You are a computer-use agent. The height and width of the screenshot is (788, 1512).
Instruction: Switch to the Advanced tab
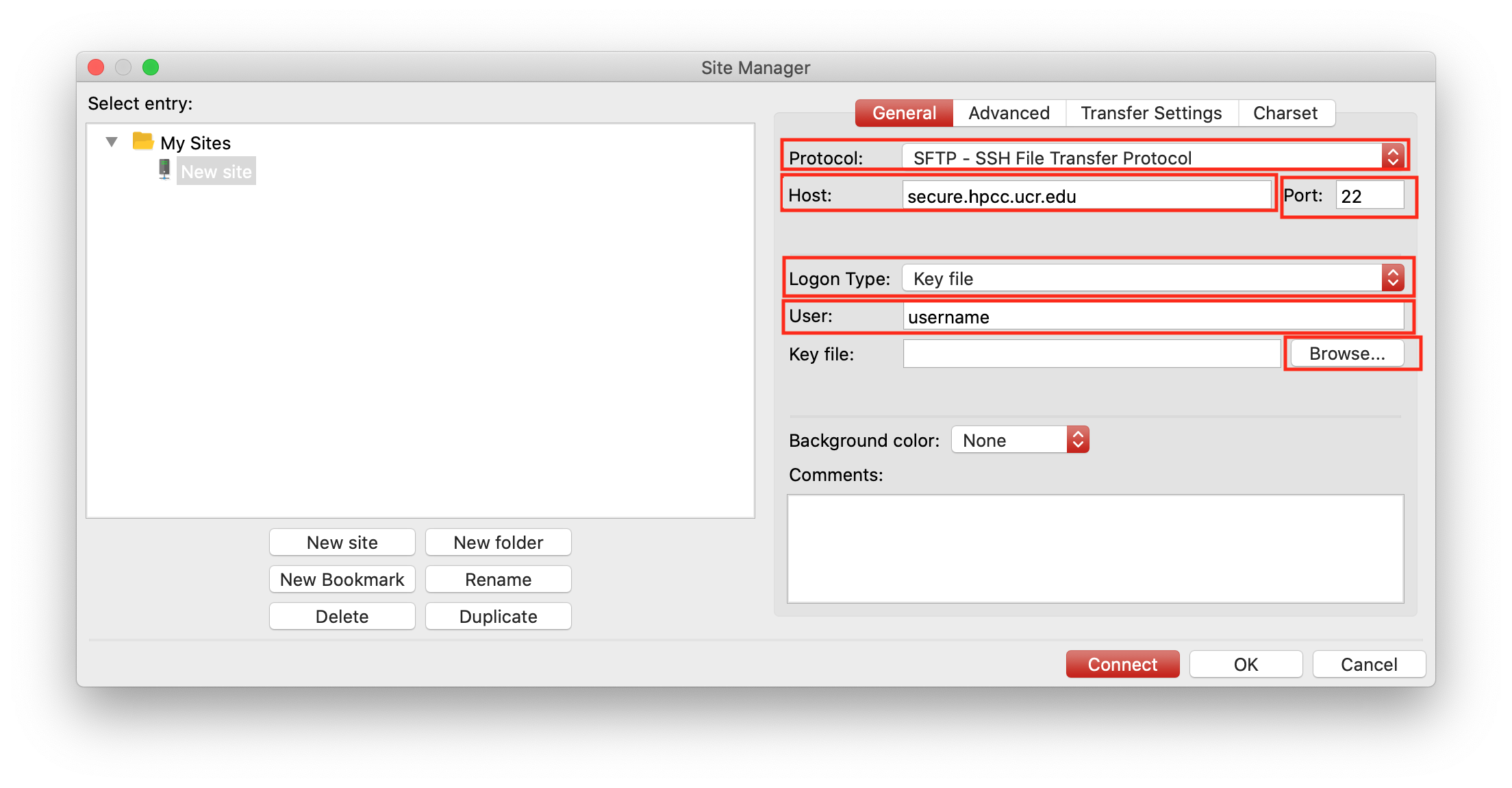(1009, 113)
